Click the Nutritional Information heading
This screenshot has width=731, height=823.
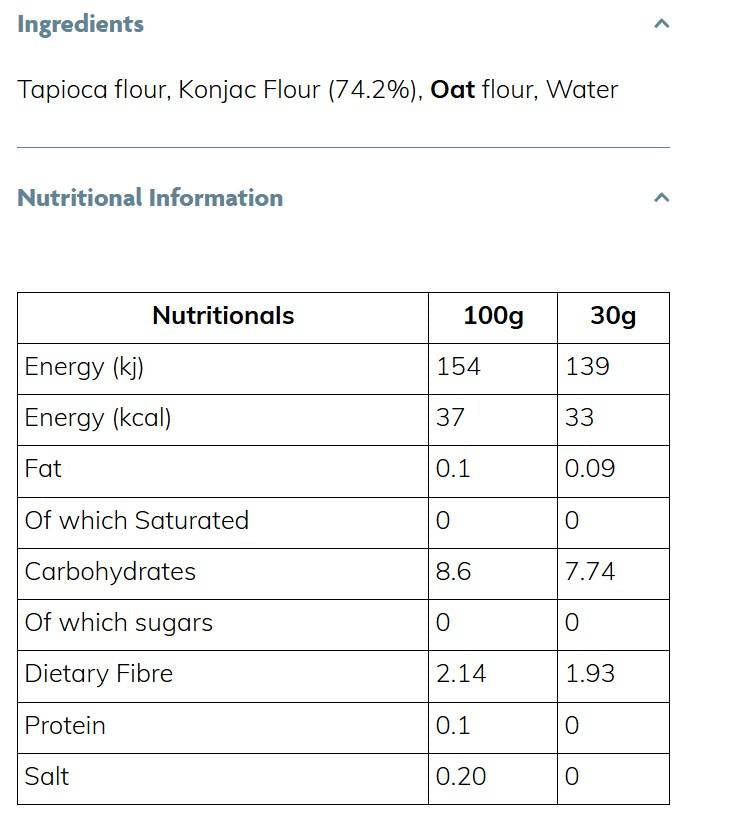150,198
